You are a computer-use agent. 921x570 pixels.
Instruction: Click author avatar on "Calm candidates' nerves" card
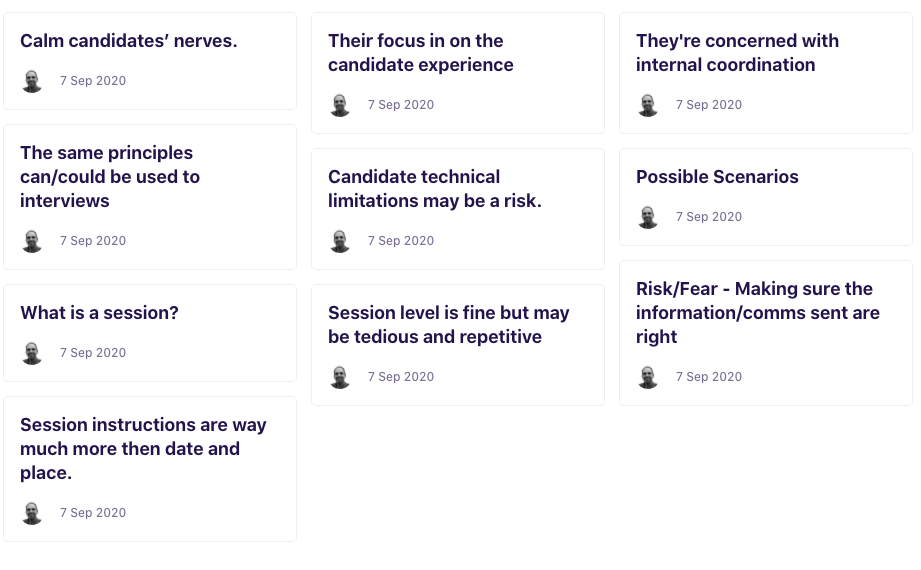coord(32,81)
